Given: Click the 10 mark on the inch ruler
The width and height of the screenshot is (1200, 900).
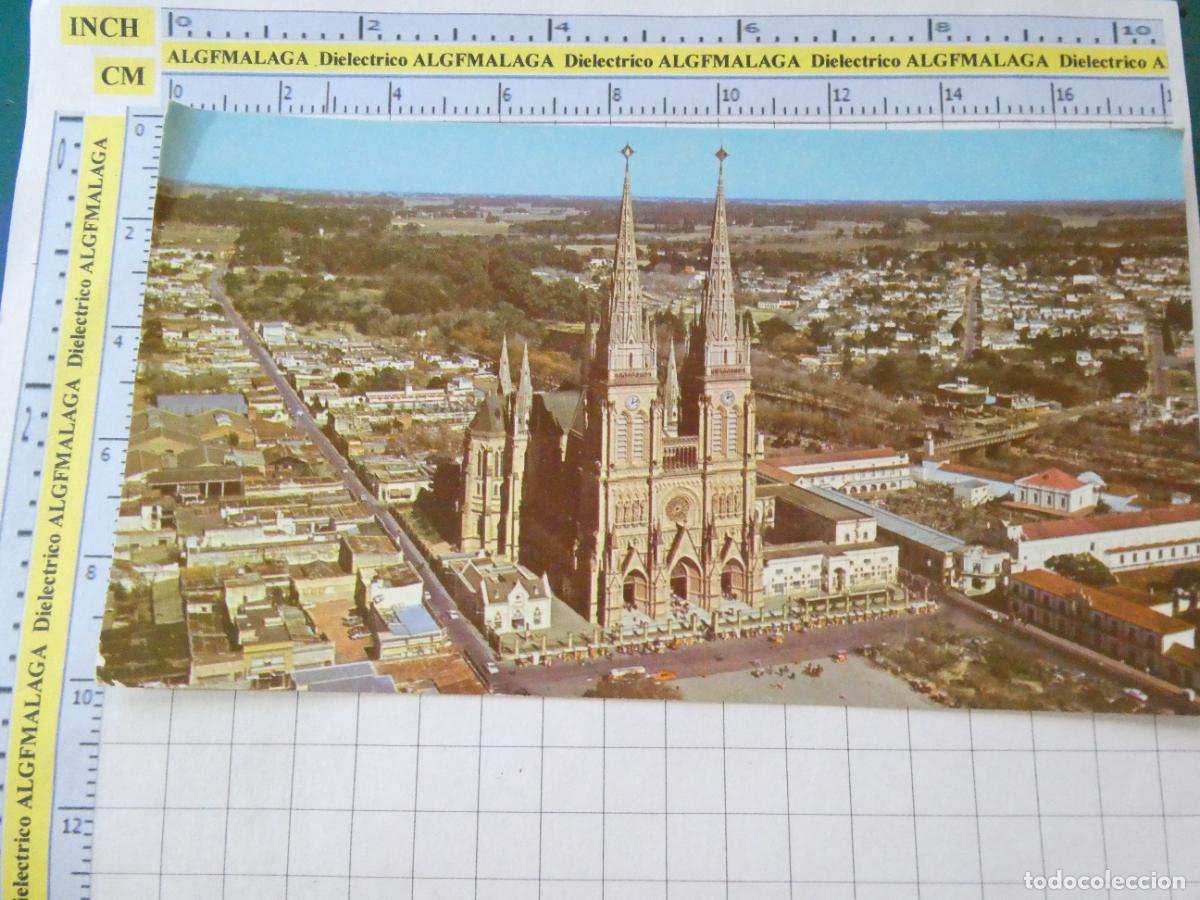Looking at the screenshot, I should [x=1137, y=30].
